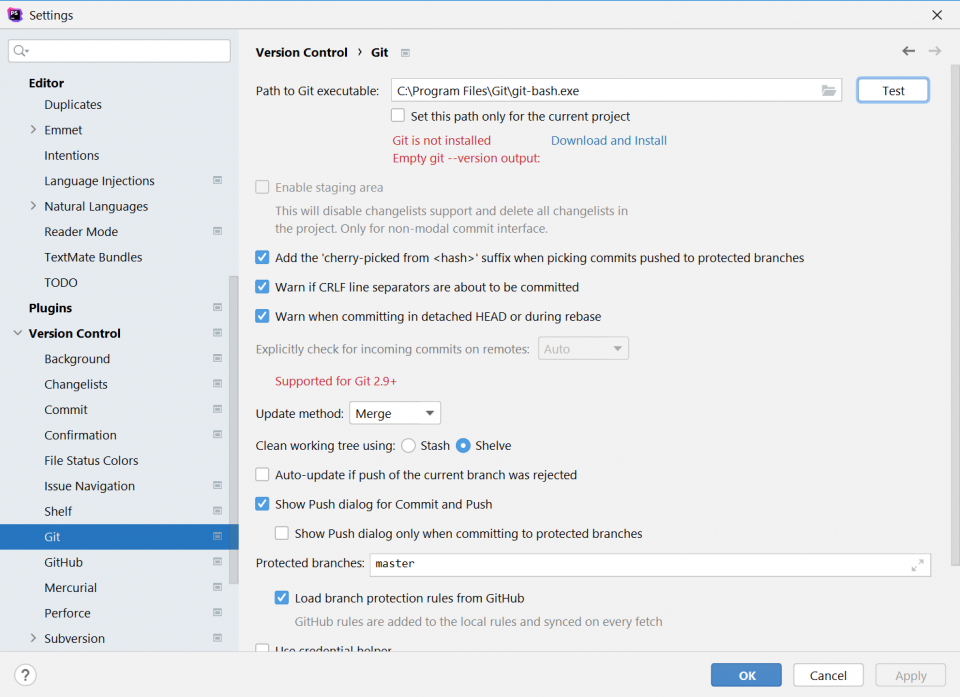Toggle 'Show Push dialog for Commit and Push'
Viewport: 960px width, 697px height.
(262, 503)
